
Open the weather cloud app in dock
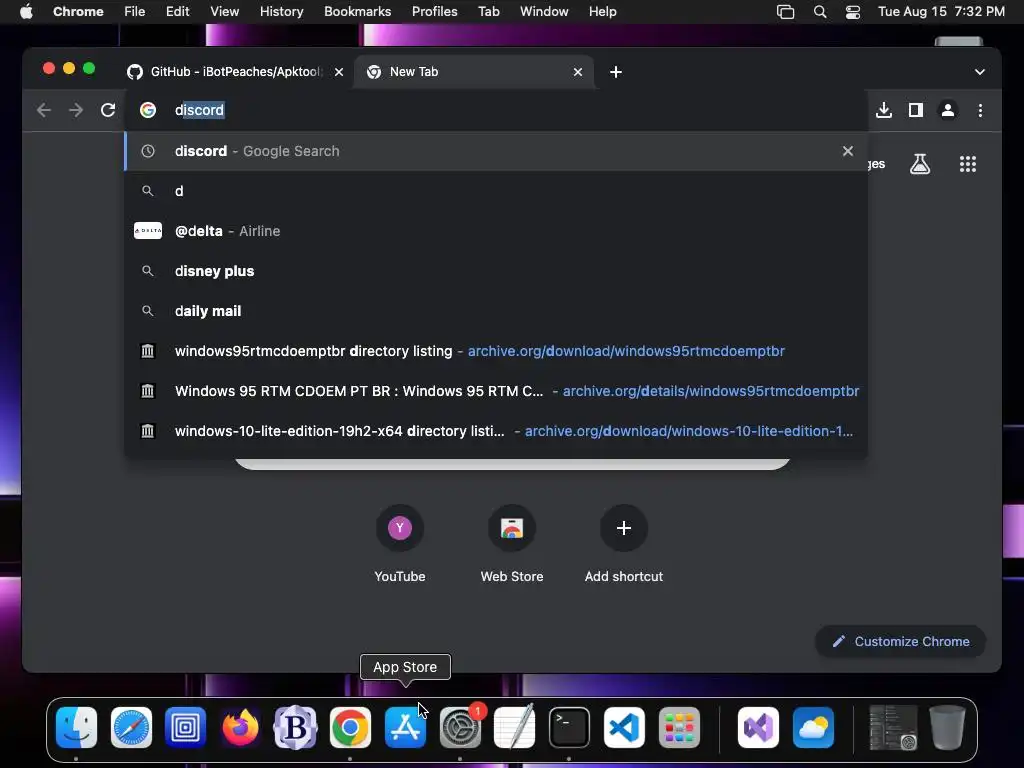813,727
